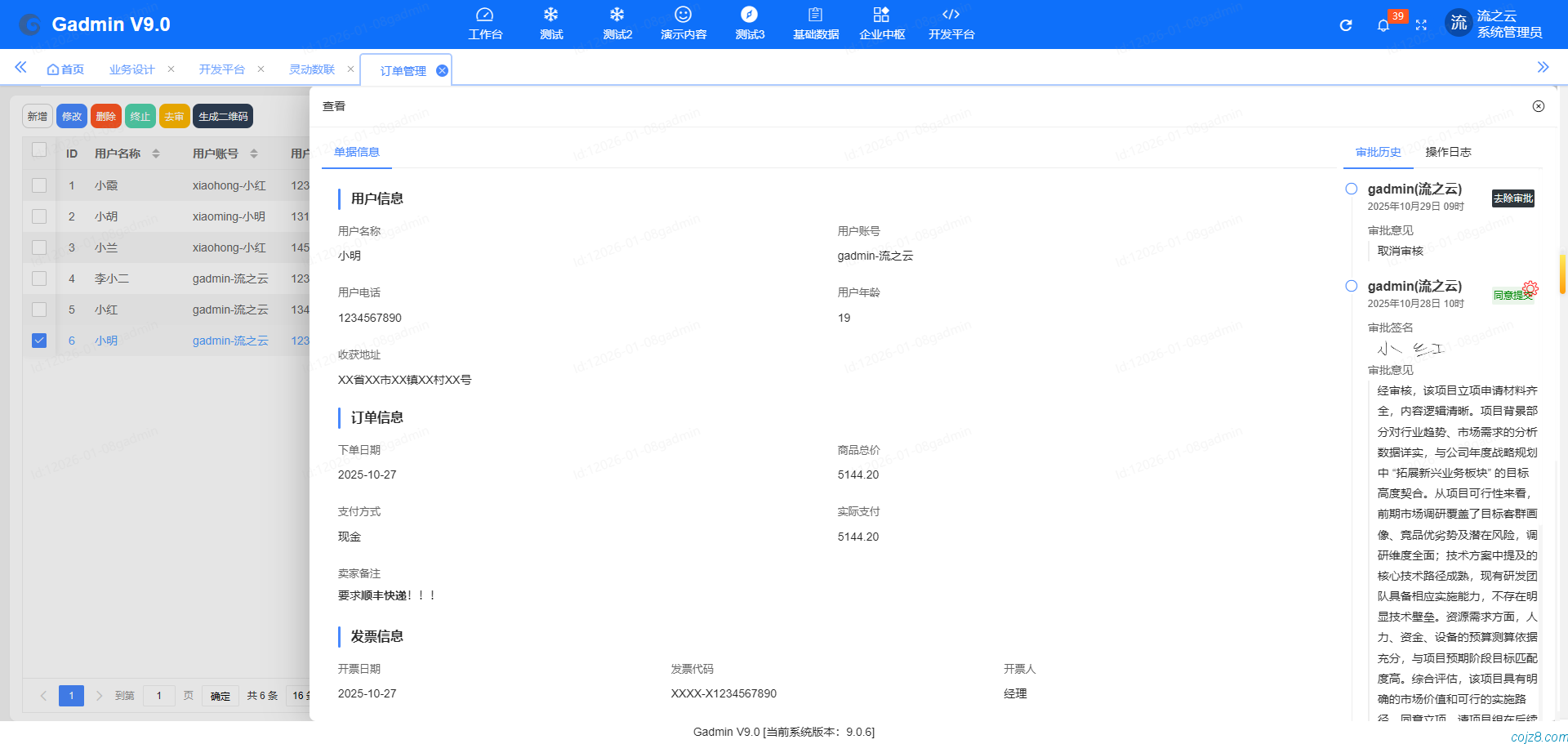Toggle the select-all checkbox in table header

click(38, 150)
